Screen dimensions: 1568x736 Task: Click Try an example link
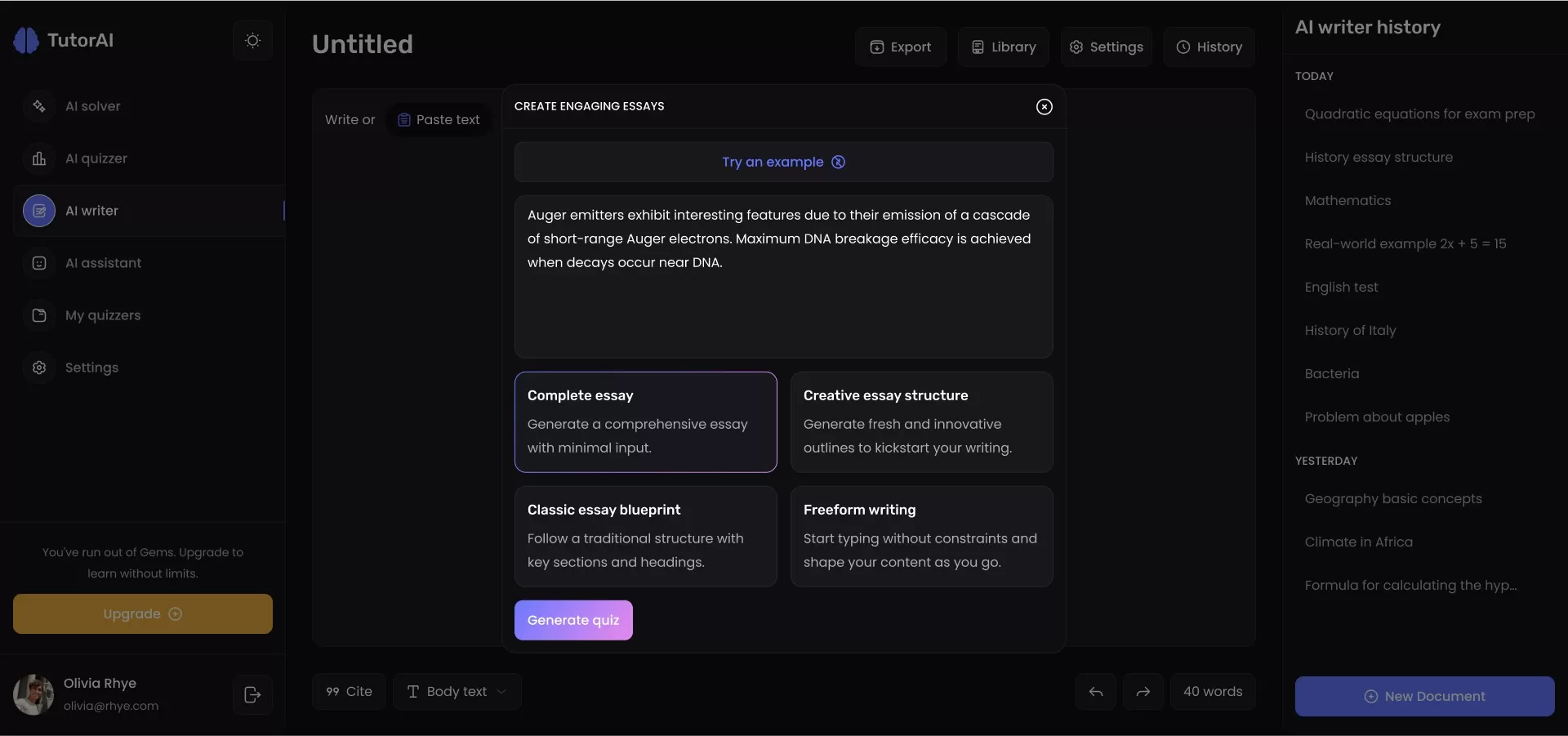pos(782,162)
